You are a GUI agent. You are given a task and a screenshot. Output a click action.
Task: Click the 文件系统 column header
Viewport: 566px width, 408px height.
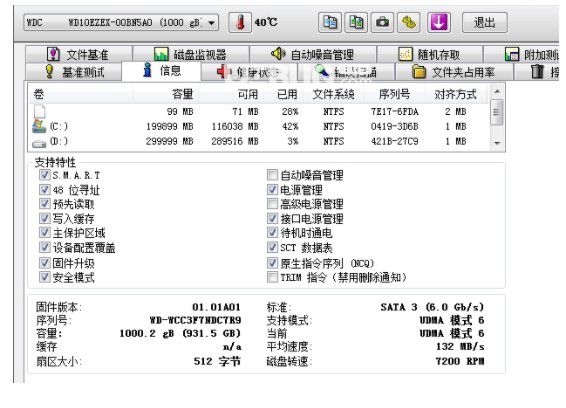(334, 94)
